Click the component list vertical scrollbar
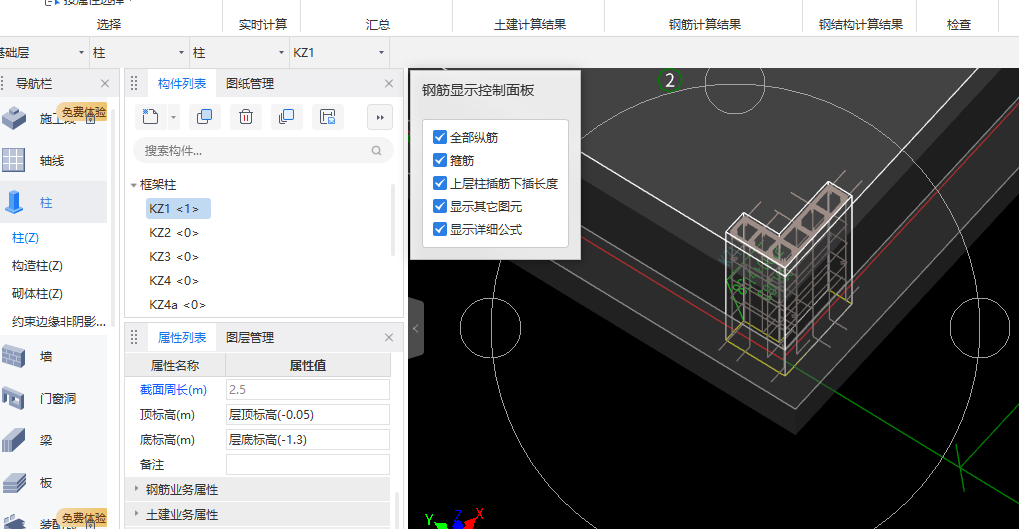This screenshot has width=1019, height=529. point(393,220)
